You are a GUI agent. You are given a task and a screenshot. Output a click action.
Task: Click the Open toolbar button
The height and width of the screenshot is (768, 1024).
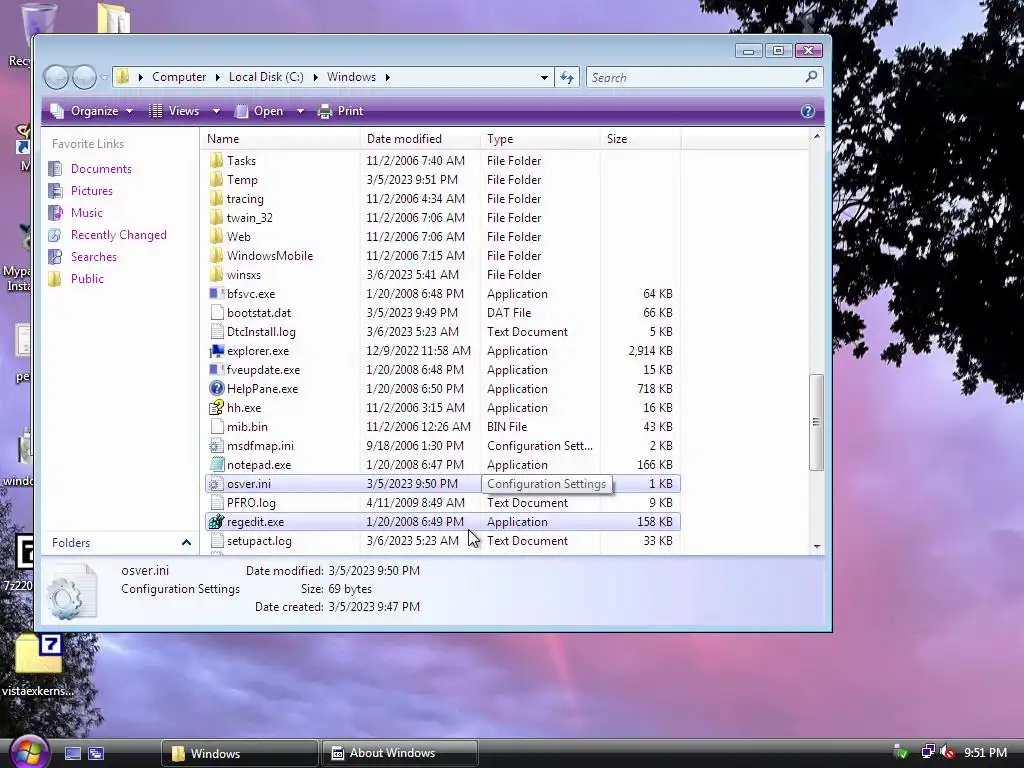[260, 111]
